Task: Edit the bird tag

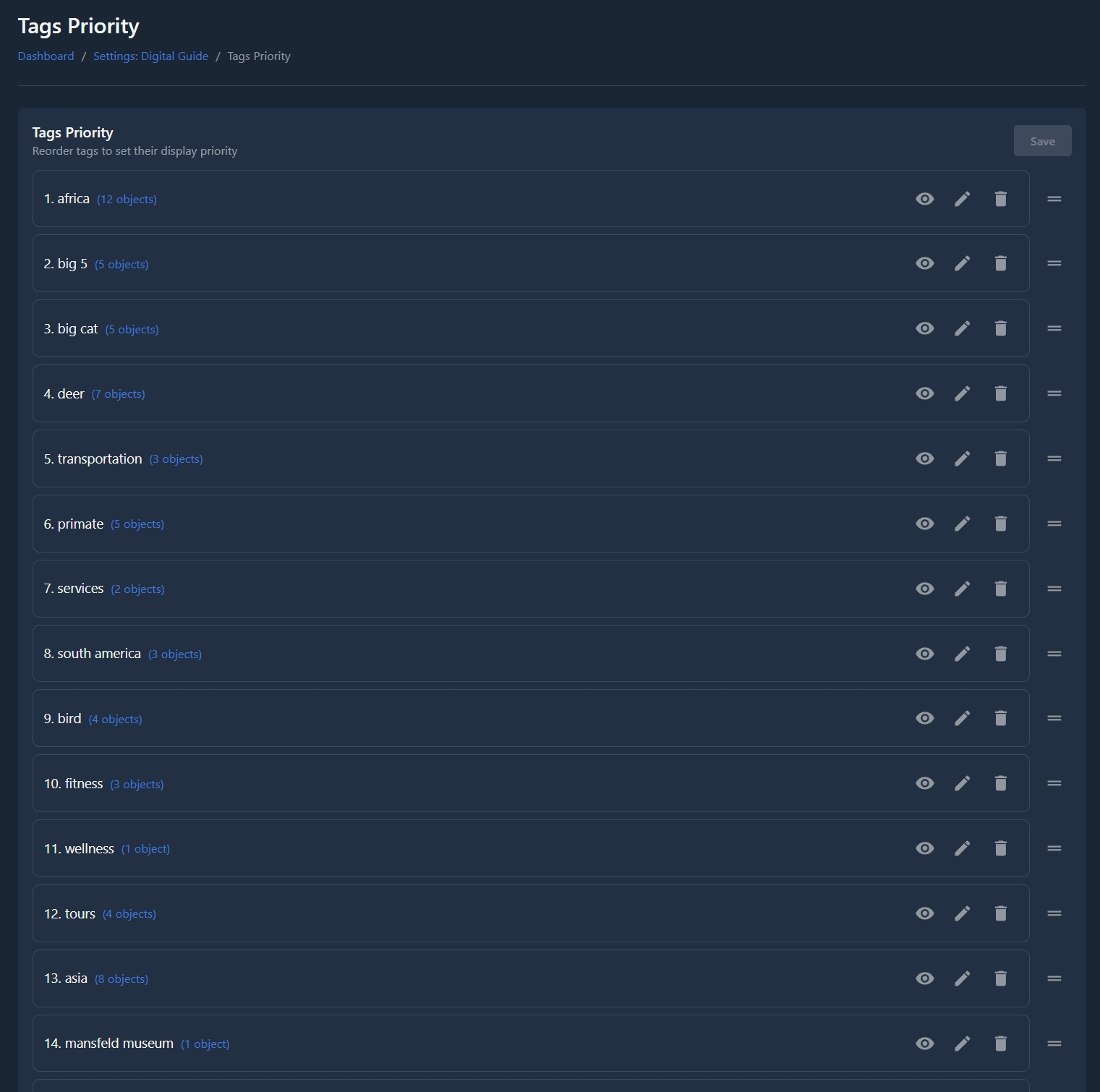Action: tap(963, 718)
